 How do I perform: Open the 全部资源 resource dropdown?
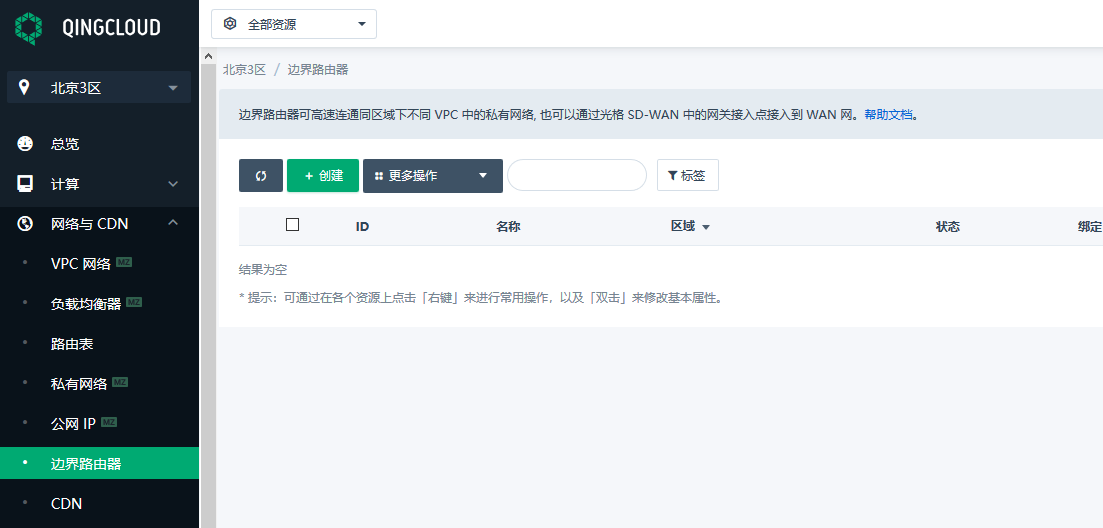pyautogui.click(x=294, y=24)
